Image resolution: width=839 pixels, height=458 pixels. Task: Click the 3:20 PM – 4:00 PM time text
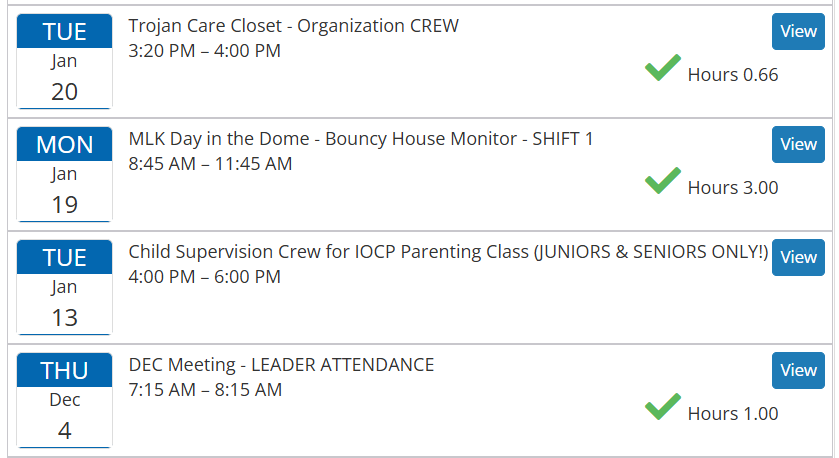tap(204, 51)
